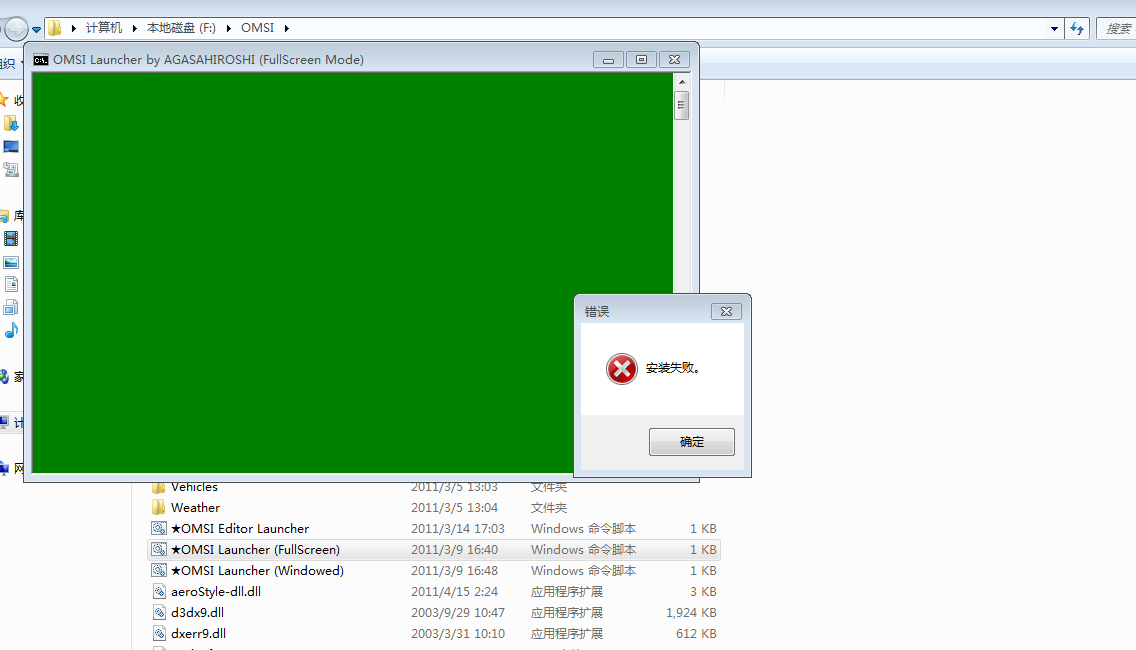
Task: Click the console icon in OMSI Launcher title bar
Action: click(41, 60)
